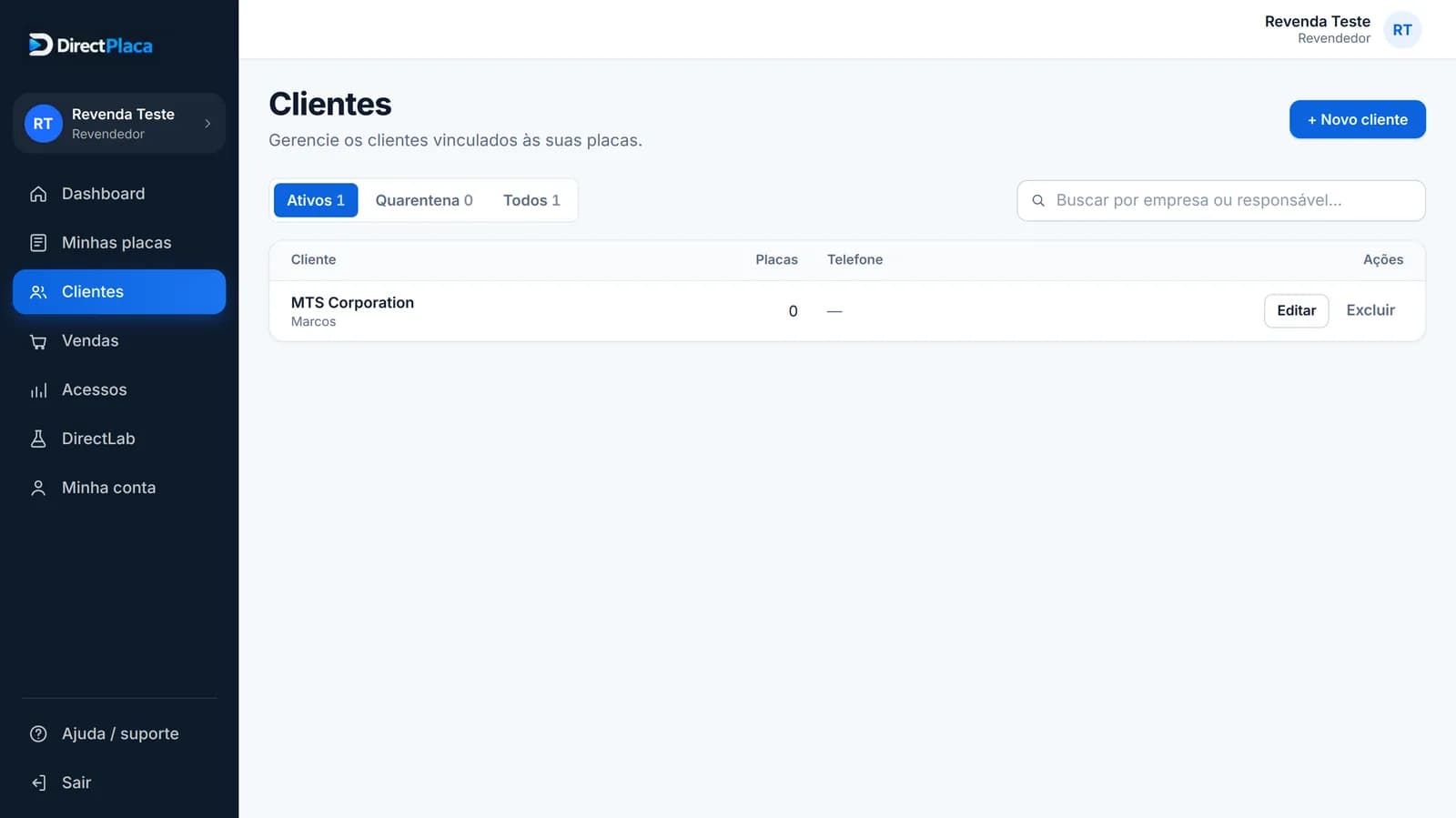This screenshot has width=1456, height=818.
Task: Click the Minha conta person icon
Action: pyautogui.click(x=38, y=488)
